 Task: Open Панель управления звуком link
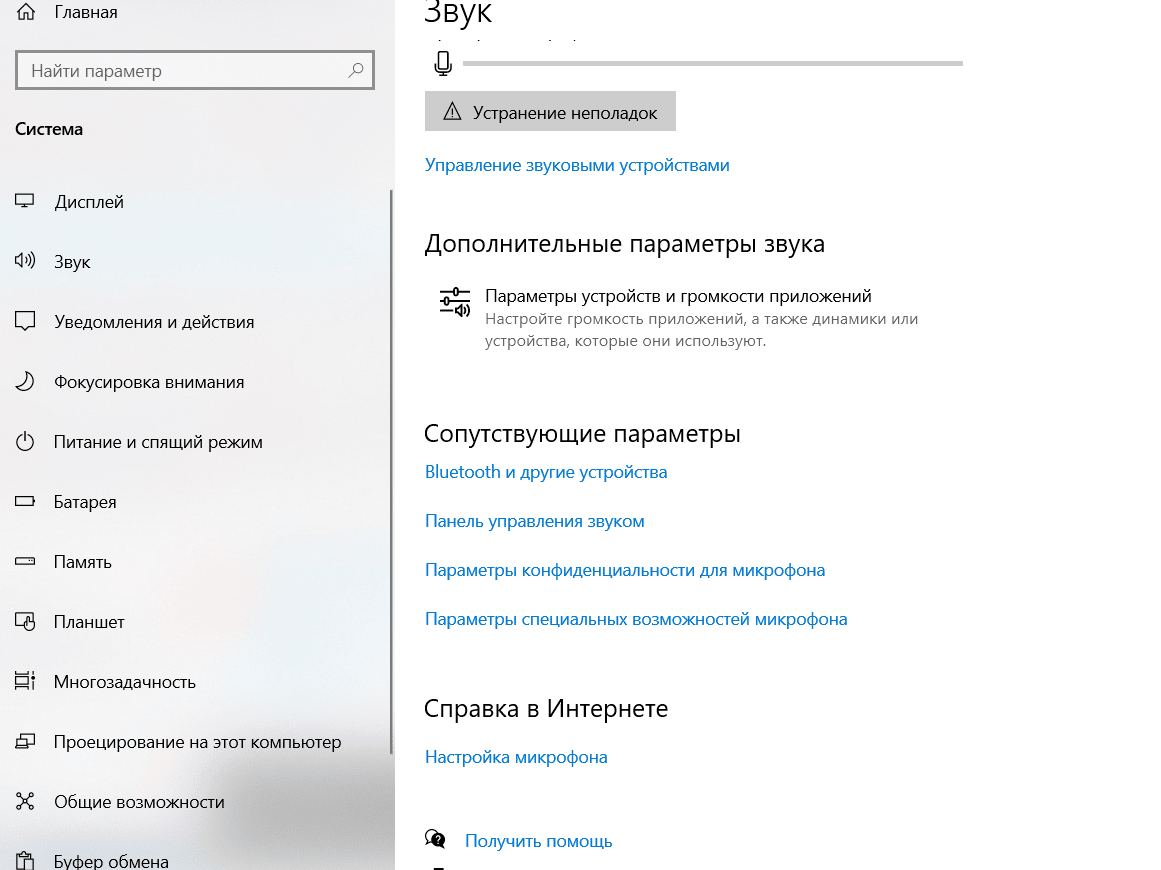pos(535,521)
